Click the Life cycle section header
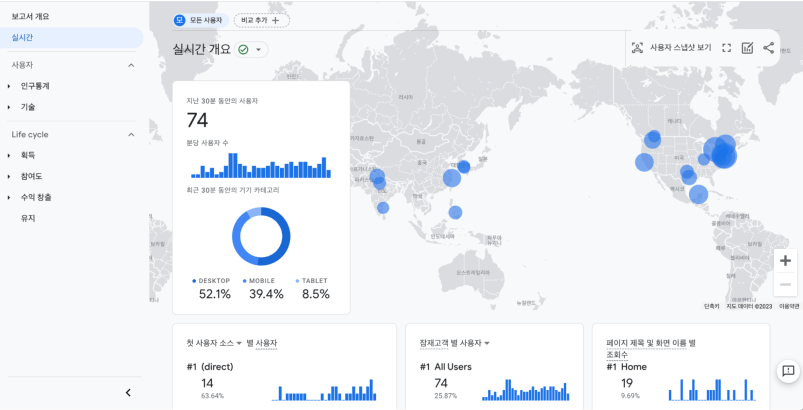 pyautogui.click(x=72, y=135)
